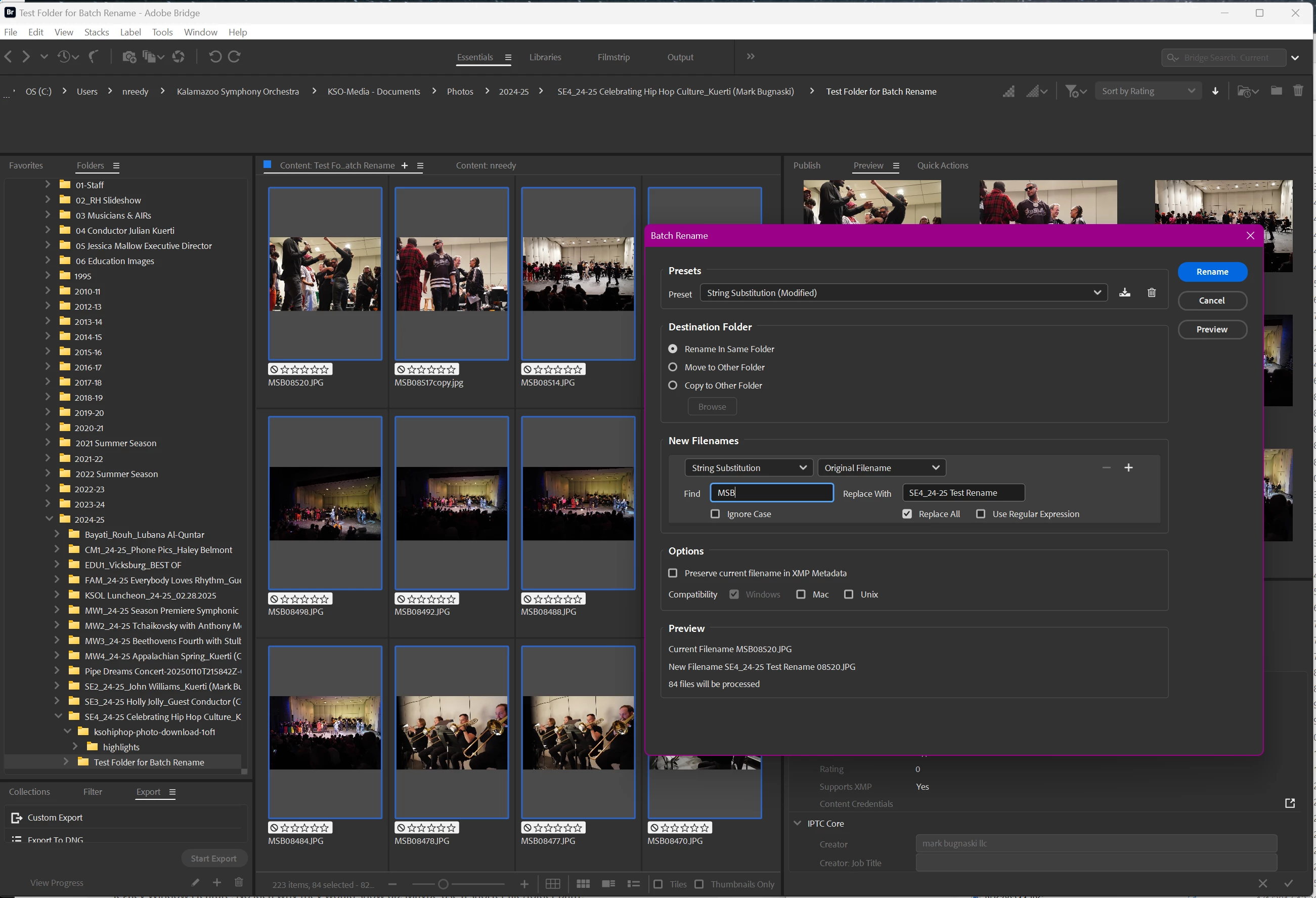Click the create new folder icon

pos(1276,91)
